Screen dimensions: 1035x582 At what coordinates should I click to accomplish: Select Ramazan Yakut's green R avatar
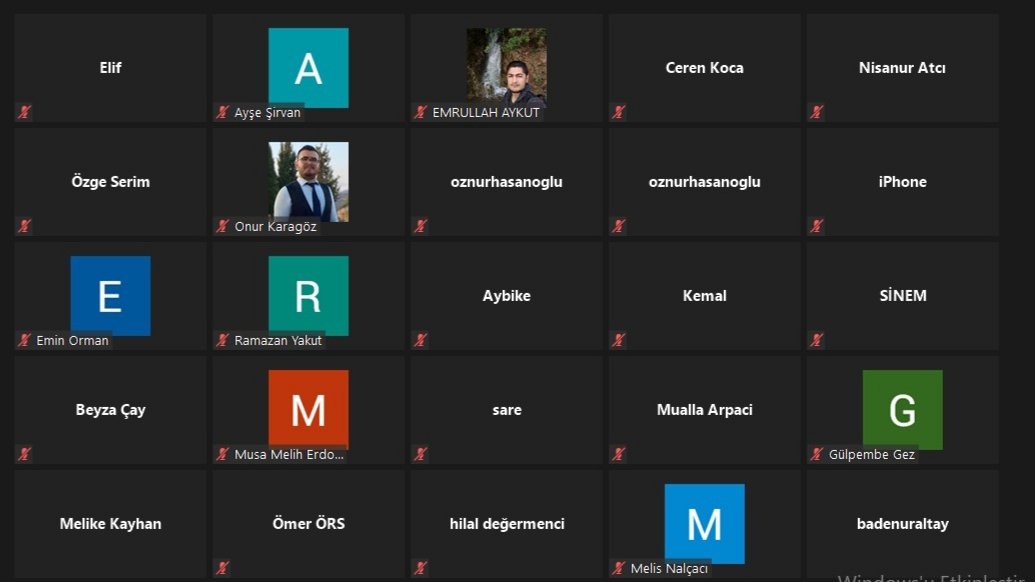click(x=308, y=296)
